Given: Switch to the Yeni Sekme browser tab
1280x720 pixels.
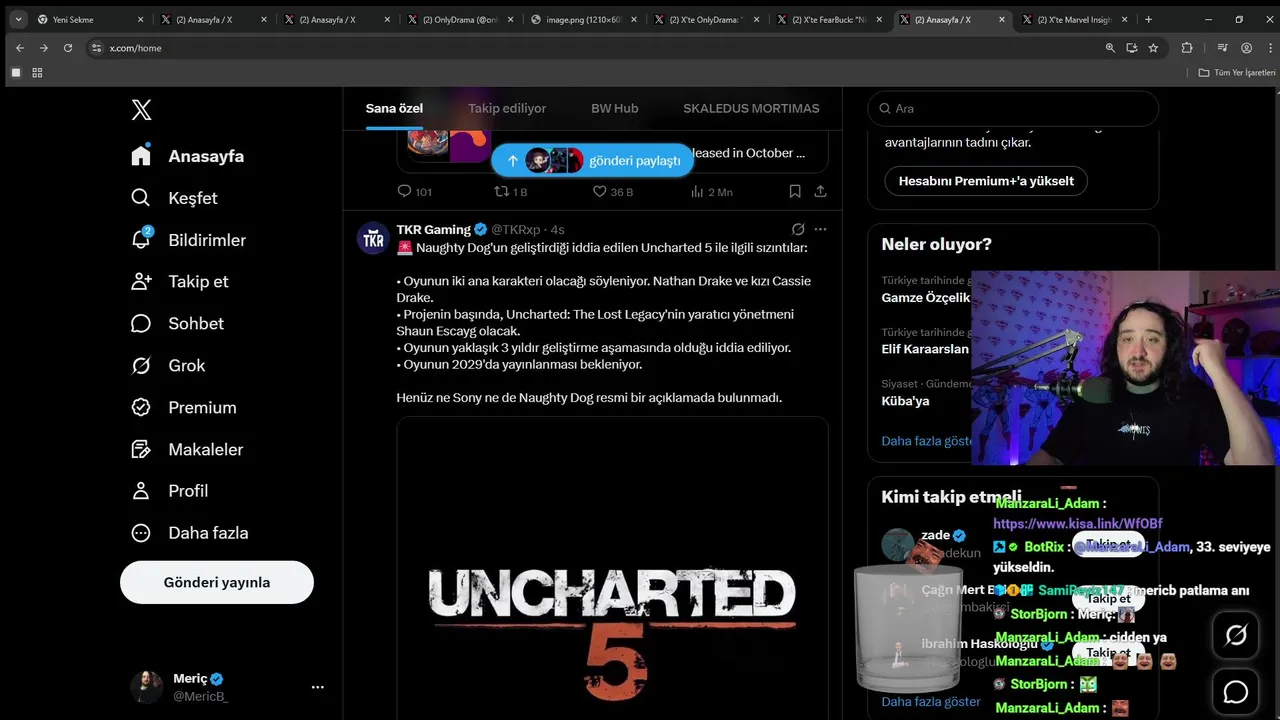Looking at the screenshot, I should pos(90,19).
